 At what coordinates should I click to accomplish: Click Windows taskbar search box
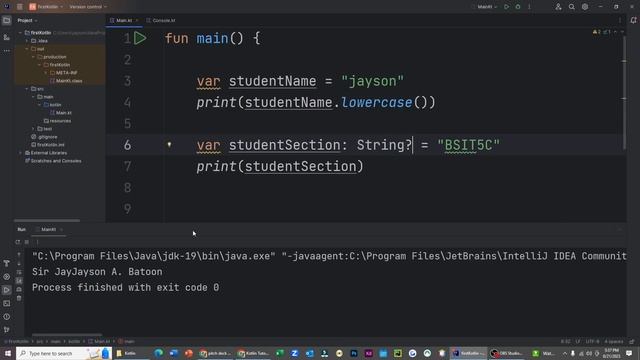coord(63,353)
